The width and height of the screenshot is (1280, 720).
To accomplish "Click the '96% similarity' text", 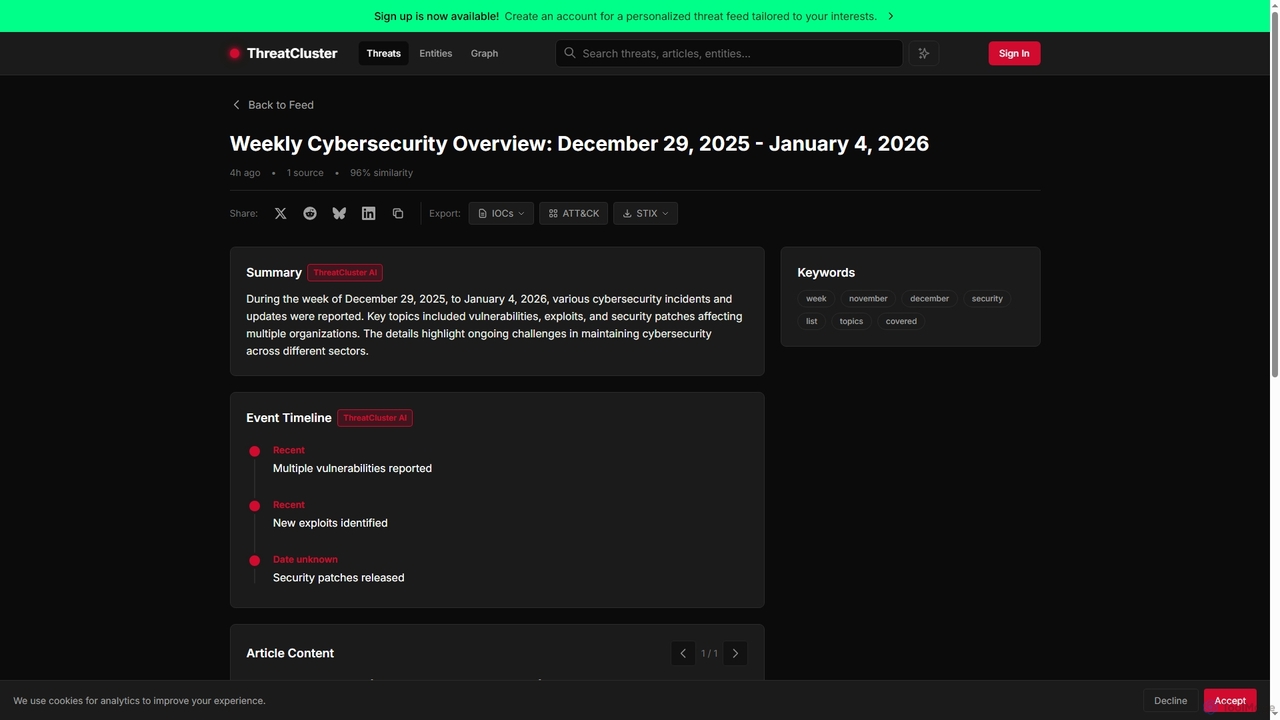I will (x=381, y=173).
